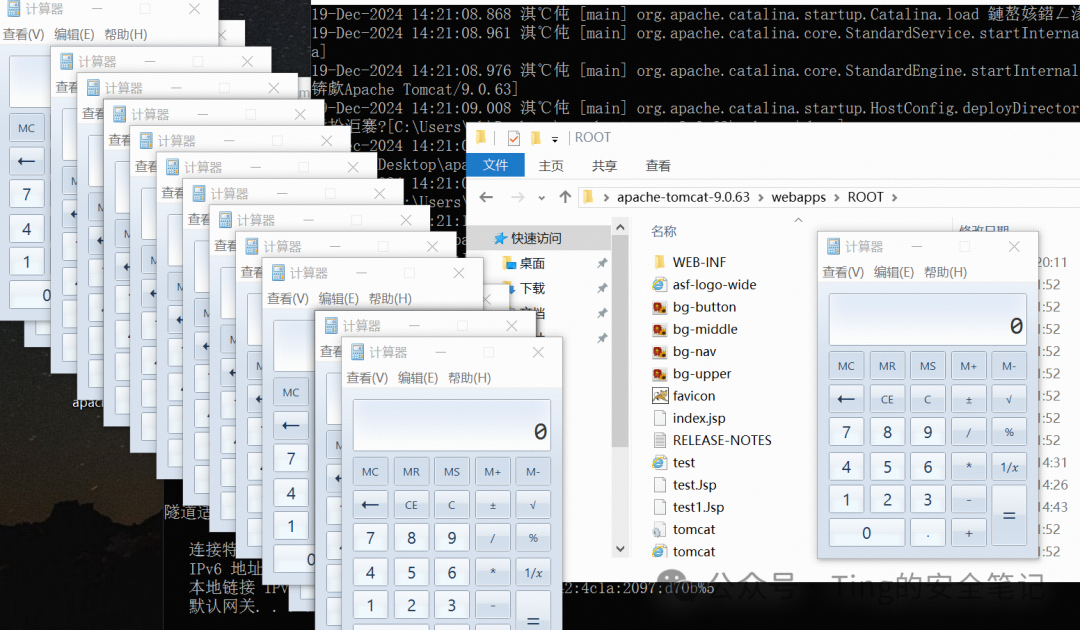The width and height of the screenshot is (1080, 630).
Task: Click the 9 key on frontmost cascaded calculator
Action: click(x=452, y=538)
